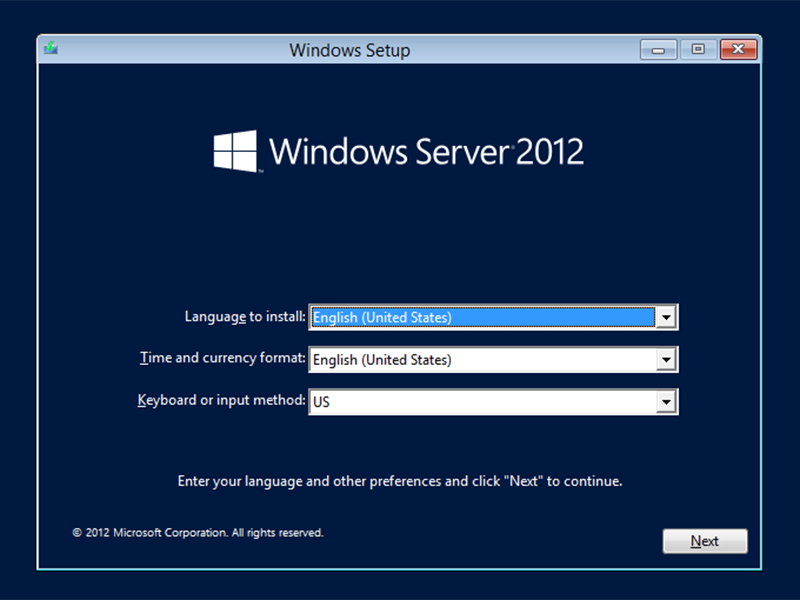This screenshot has height=600, width=800.
Task: Click the "Keyboard or input method:" label
Action: pyautogui.click(x=221, y=401)
